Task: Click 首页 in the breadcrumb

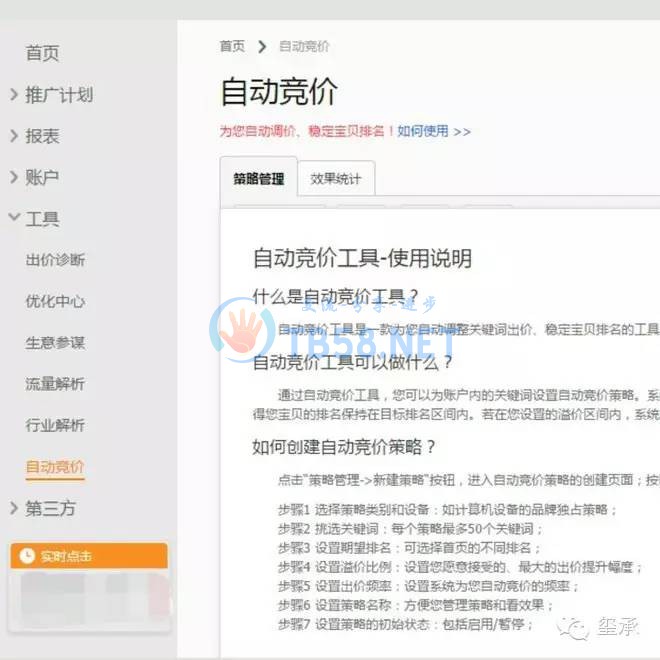Action: 232,46
